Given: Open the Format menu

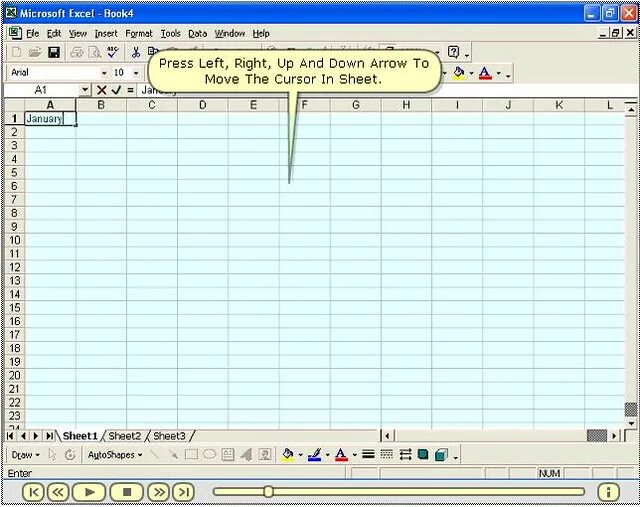Looking at the screenshot, I should [x=138, y=33].
